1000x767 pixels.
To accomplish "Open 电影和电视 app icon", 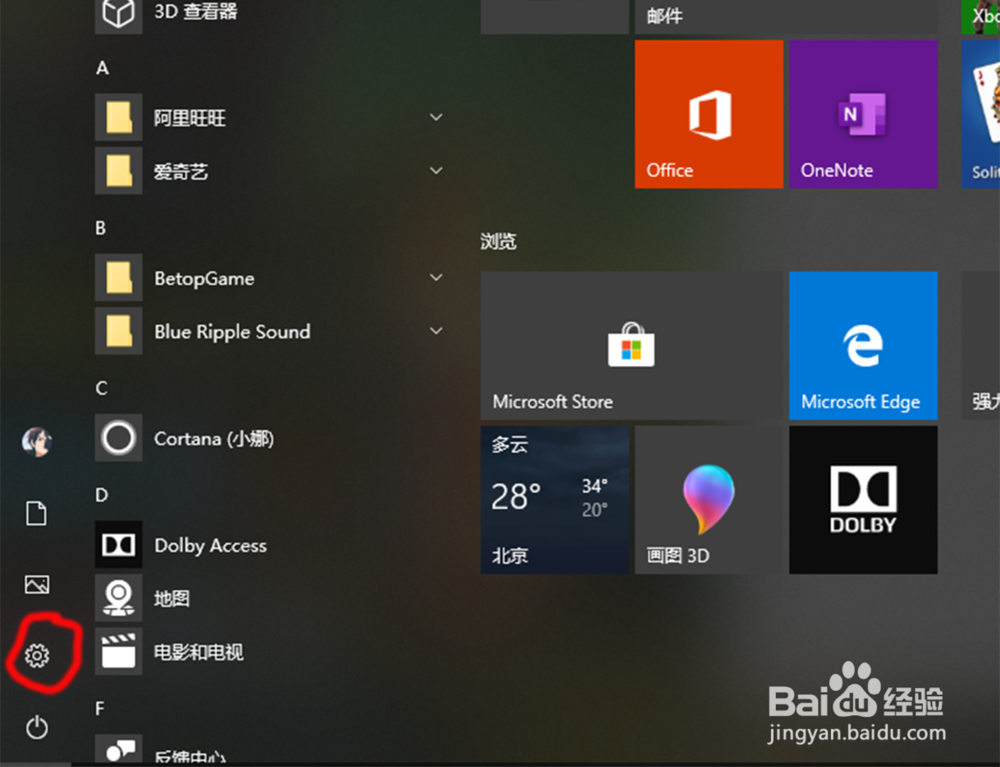I will [119, 652].
